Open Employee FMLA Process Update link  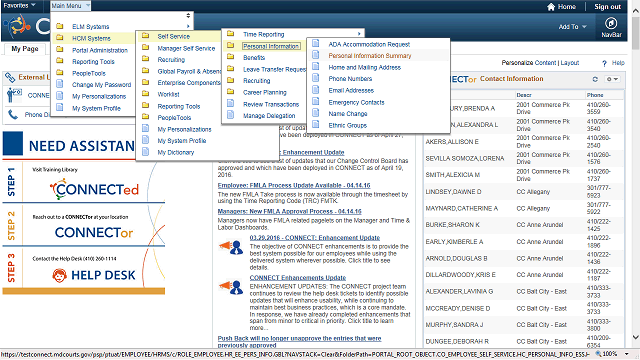tap(294, 185)
